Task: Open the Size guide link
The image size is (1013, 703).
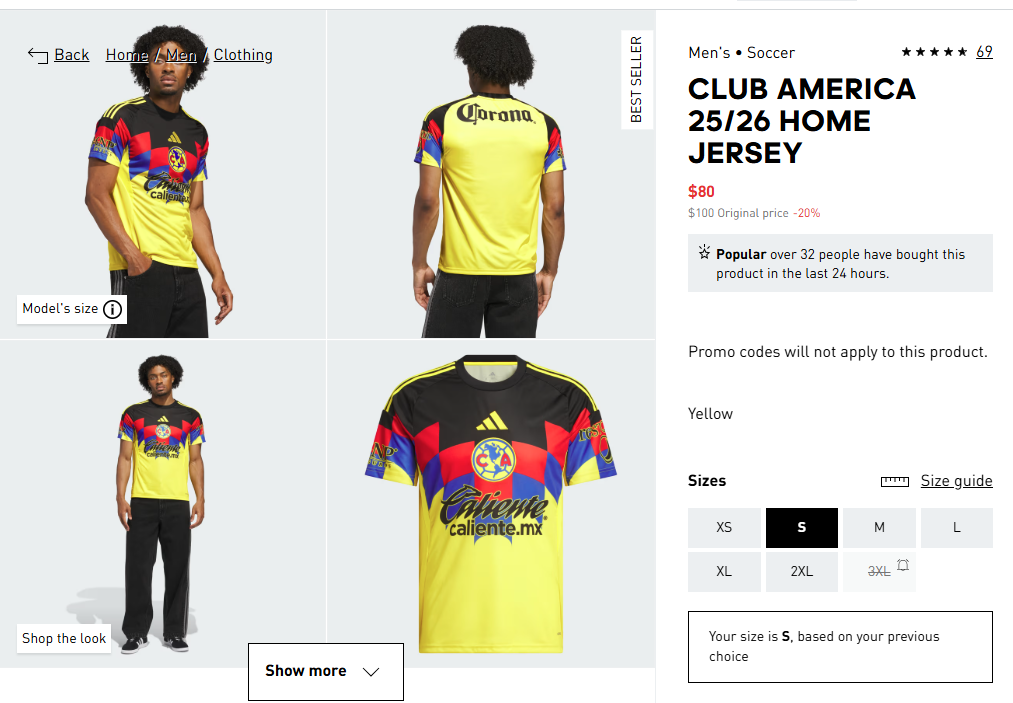Action: pyautogui.click(x=956, y=481)
